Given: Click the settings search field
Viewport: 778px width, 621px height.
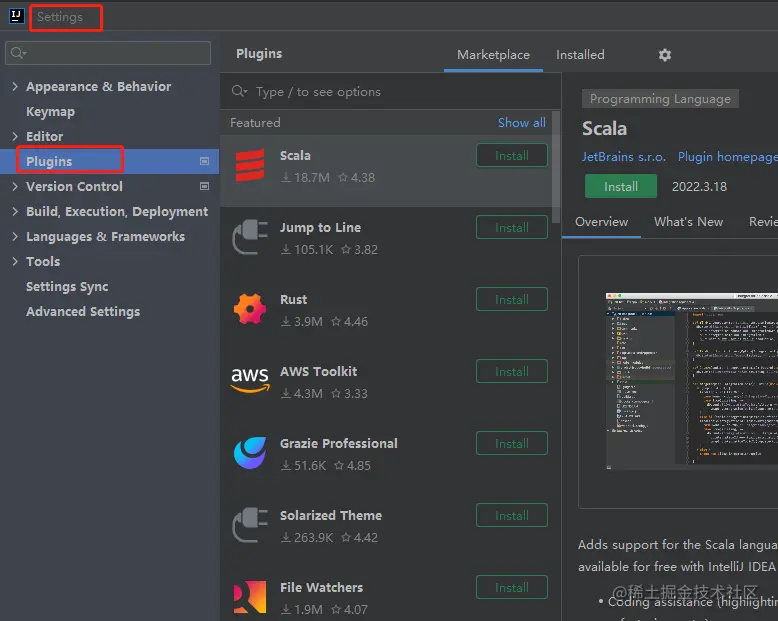Looking at the screenshot, I should click(x=108, y=53).
